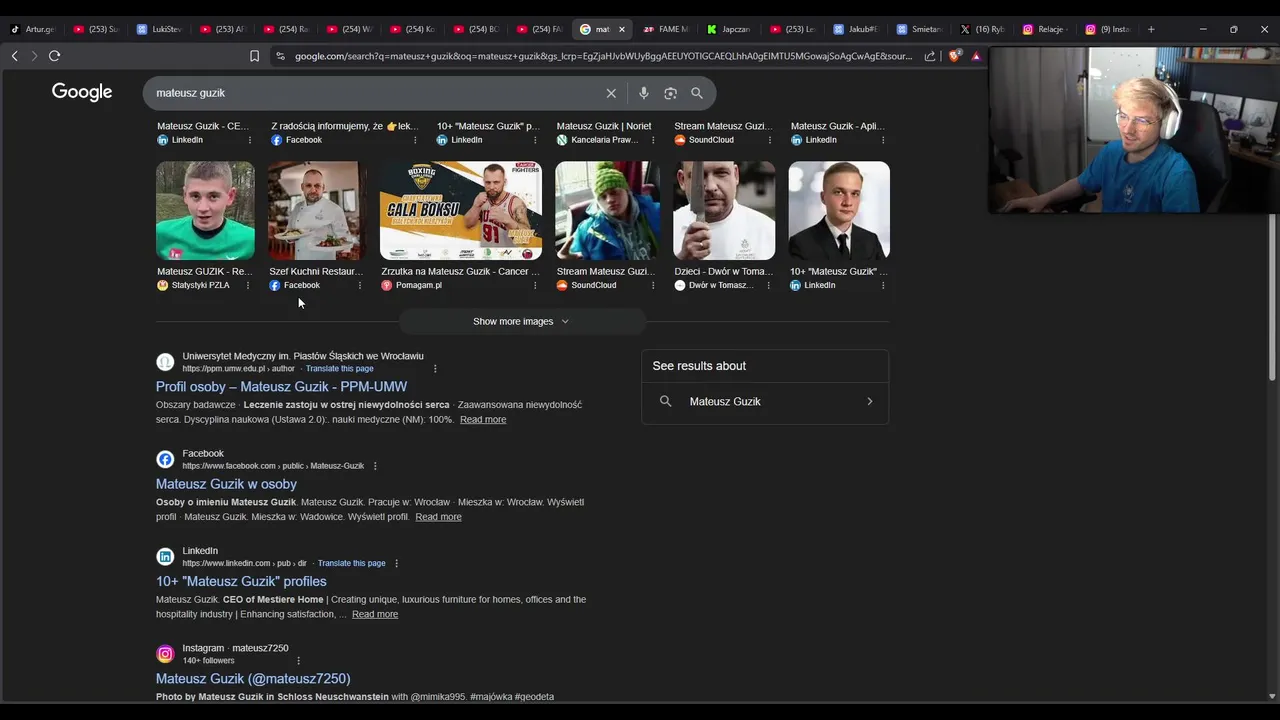This screenshot has width=1280, height=720.
Task: Open the chef with plate image thumbnail
Action: [317, 210]
